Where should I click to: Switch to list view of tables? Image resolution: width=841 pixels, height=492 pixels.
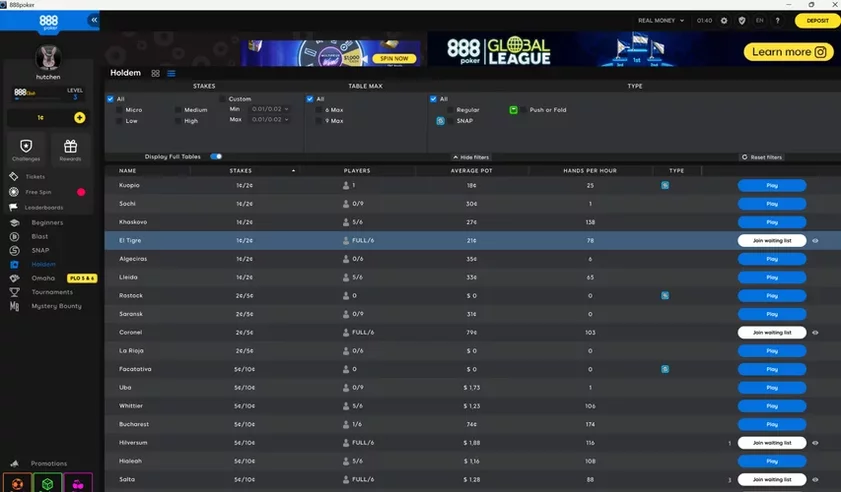click(x=171, y=74)
